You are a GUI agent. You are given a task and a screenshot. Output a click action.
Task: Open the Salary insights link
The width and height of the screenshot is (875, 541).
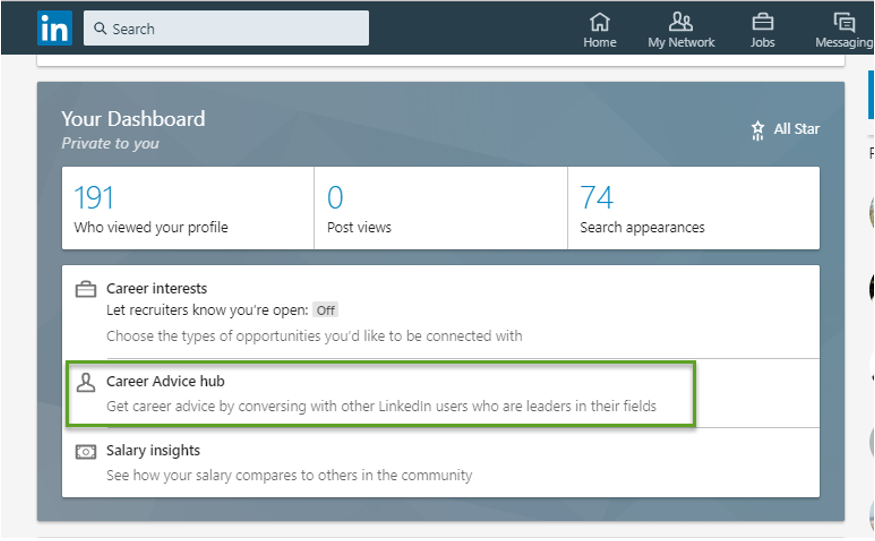point(153,451)
